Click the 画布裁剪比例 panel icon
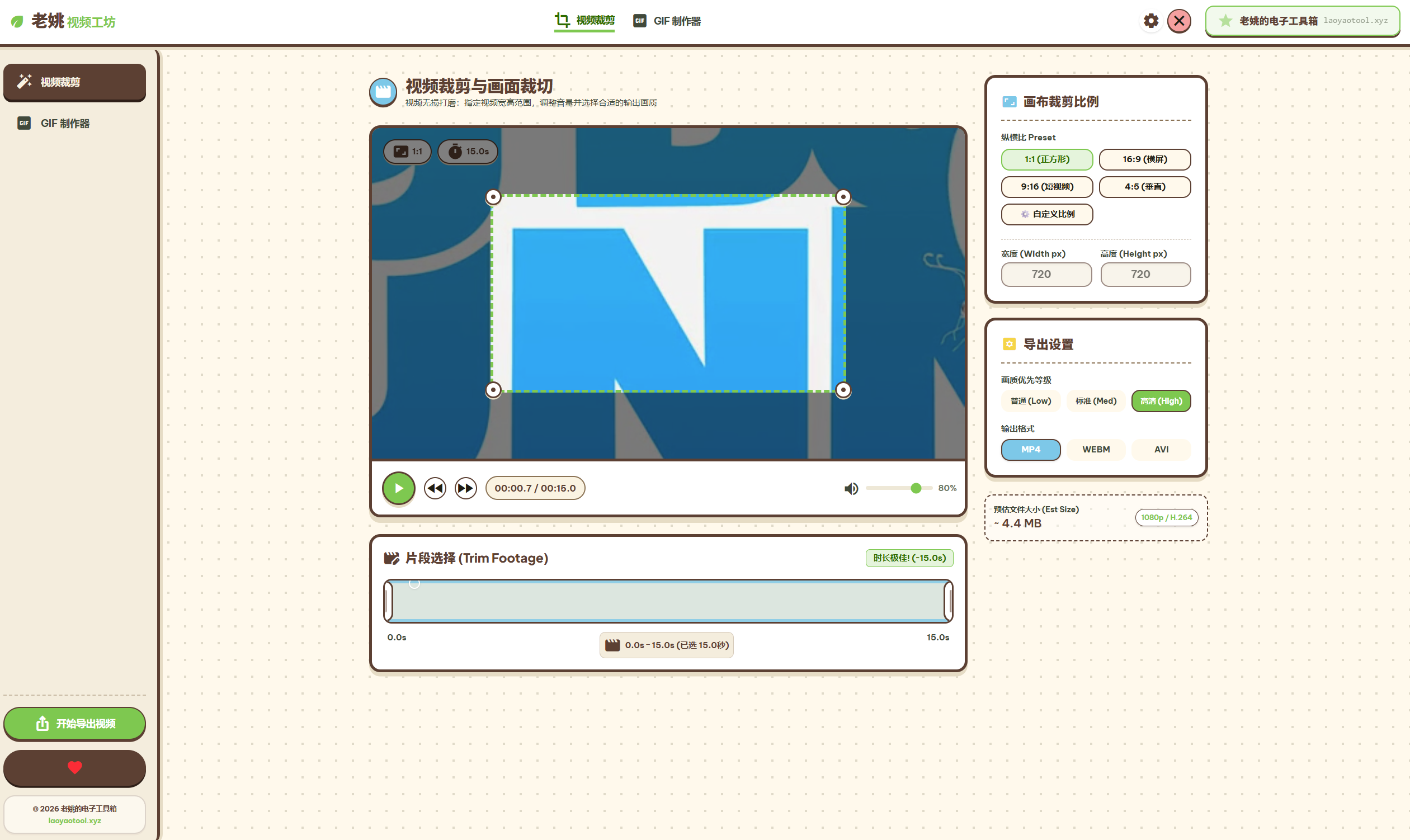 tap(1009, 102)
